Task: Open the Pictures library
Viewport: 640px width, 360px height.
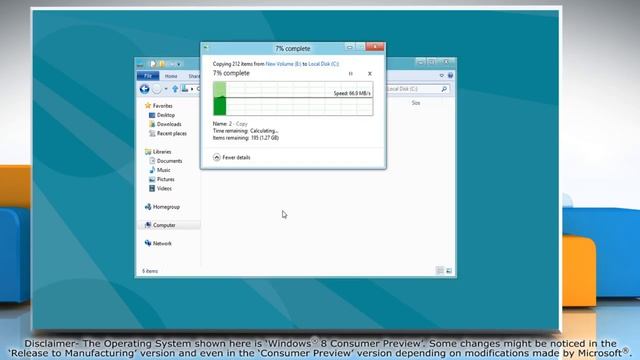Action: coord(166,179)
